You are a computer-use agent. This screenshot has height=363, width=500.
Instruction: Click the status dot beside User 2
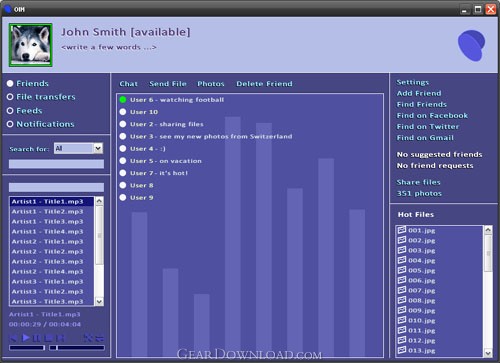(x=123, y=124)
